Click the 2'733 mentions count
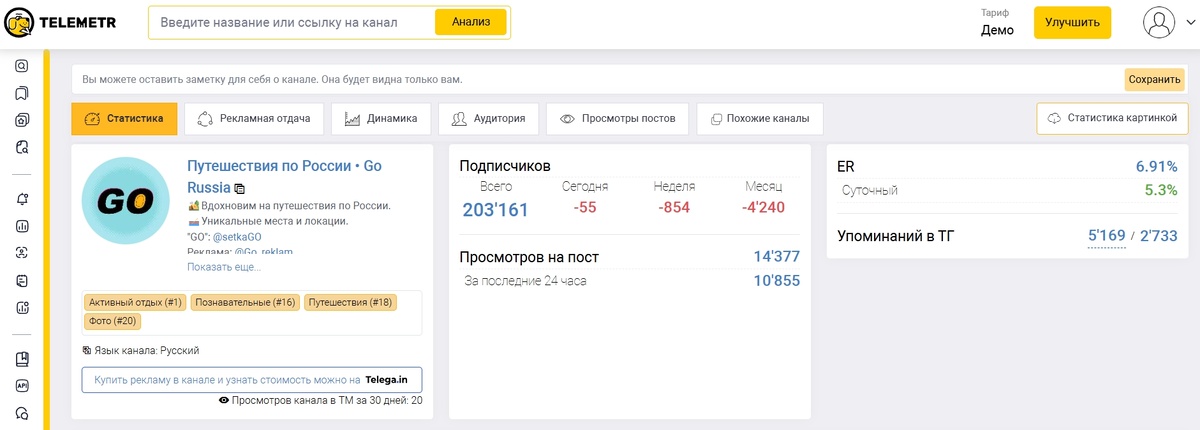 tap(1158, 237)
